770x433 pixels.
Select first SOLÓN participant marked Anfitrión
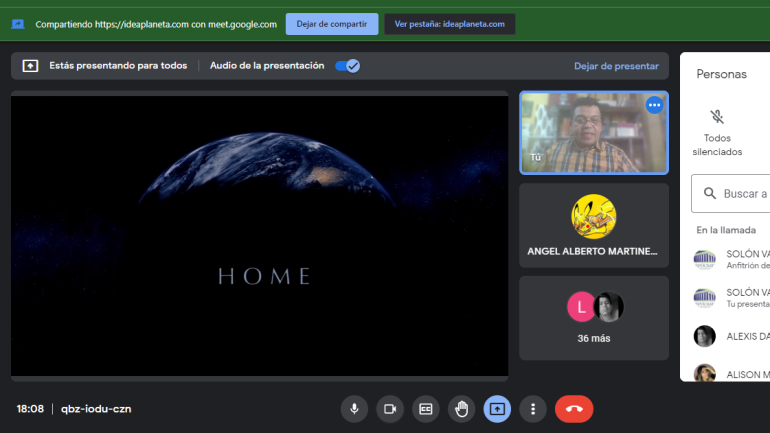731,259
